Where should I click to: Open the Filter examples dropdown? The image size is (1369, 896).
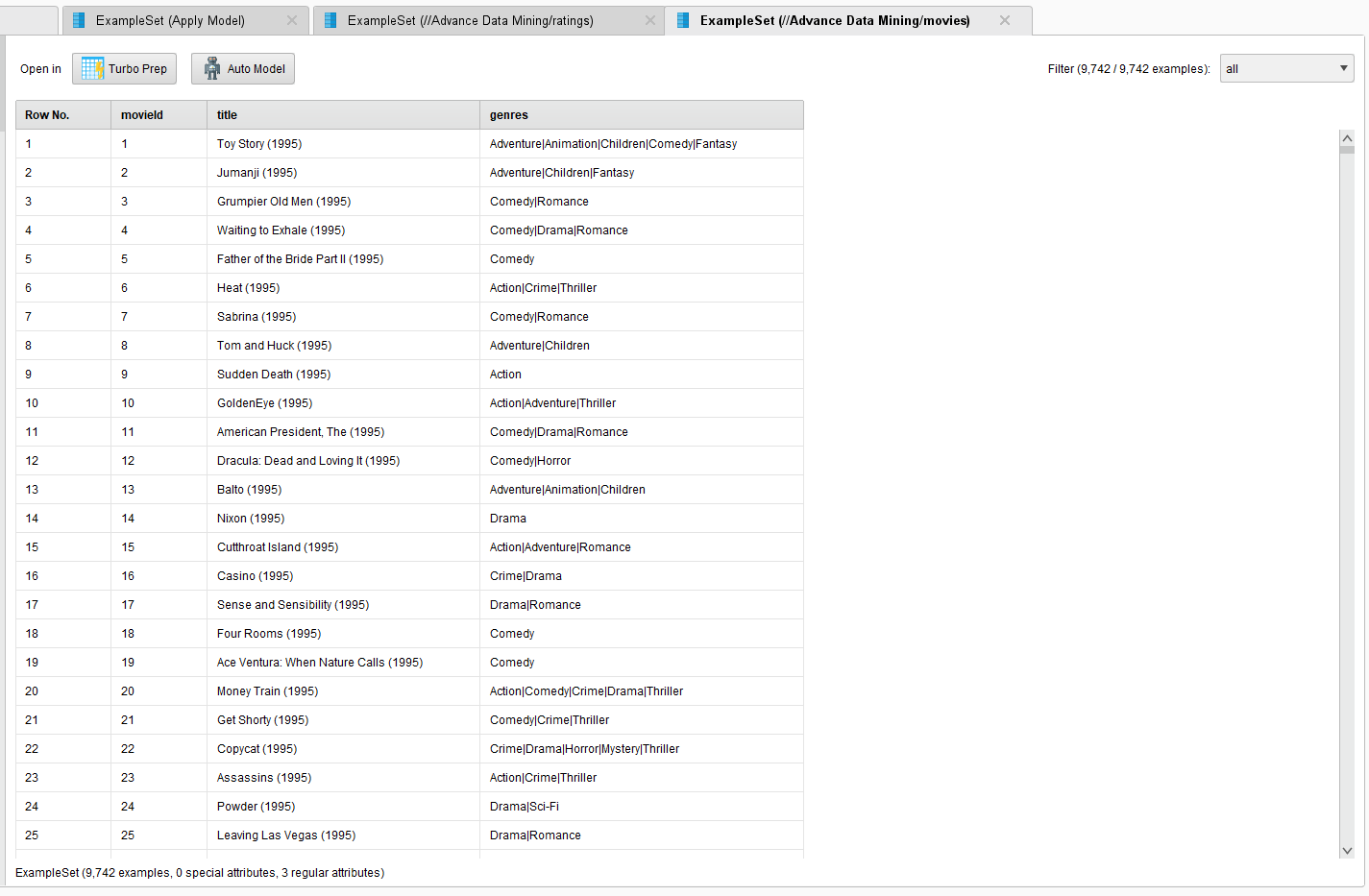pyautogui.click(x=1286, y=68)
